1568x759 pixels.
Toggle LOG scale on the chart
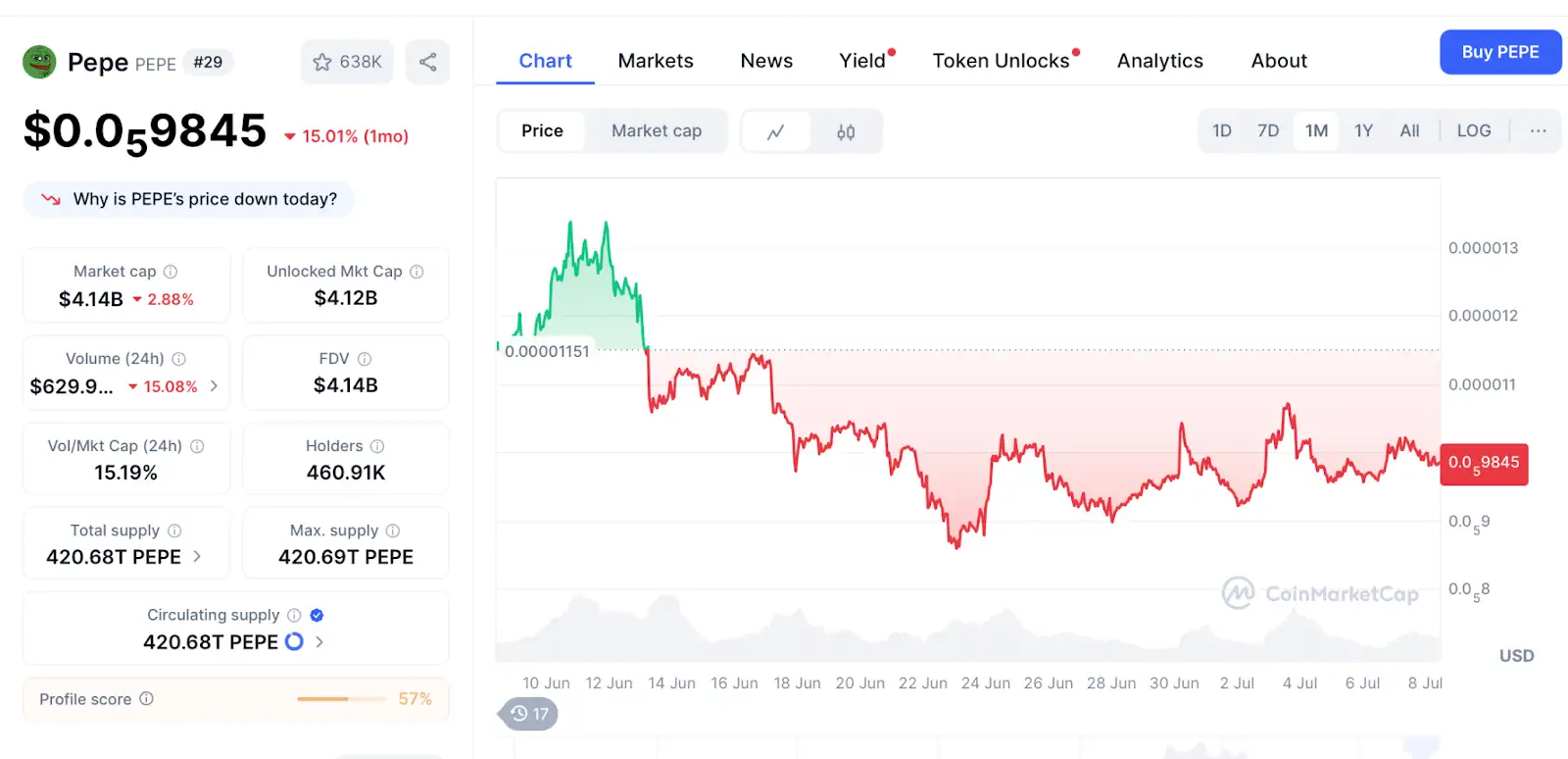[1473, 130]
